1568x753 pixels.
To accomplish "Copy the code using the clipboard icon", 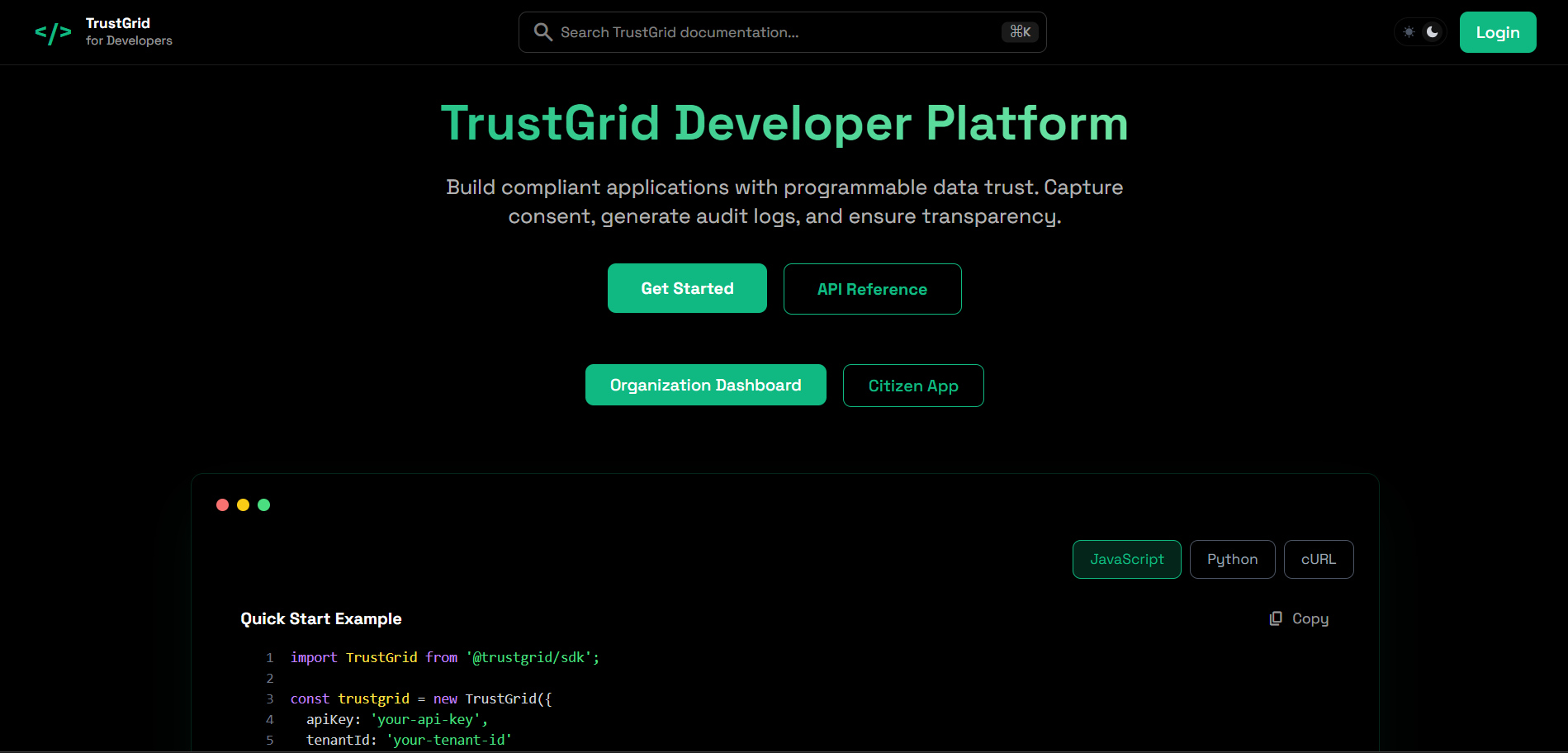I will [1276, 618].
